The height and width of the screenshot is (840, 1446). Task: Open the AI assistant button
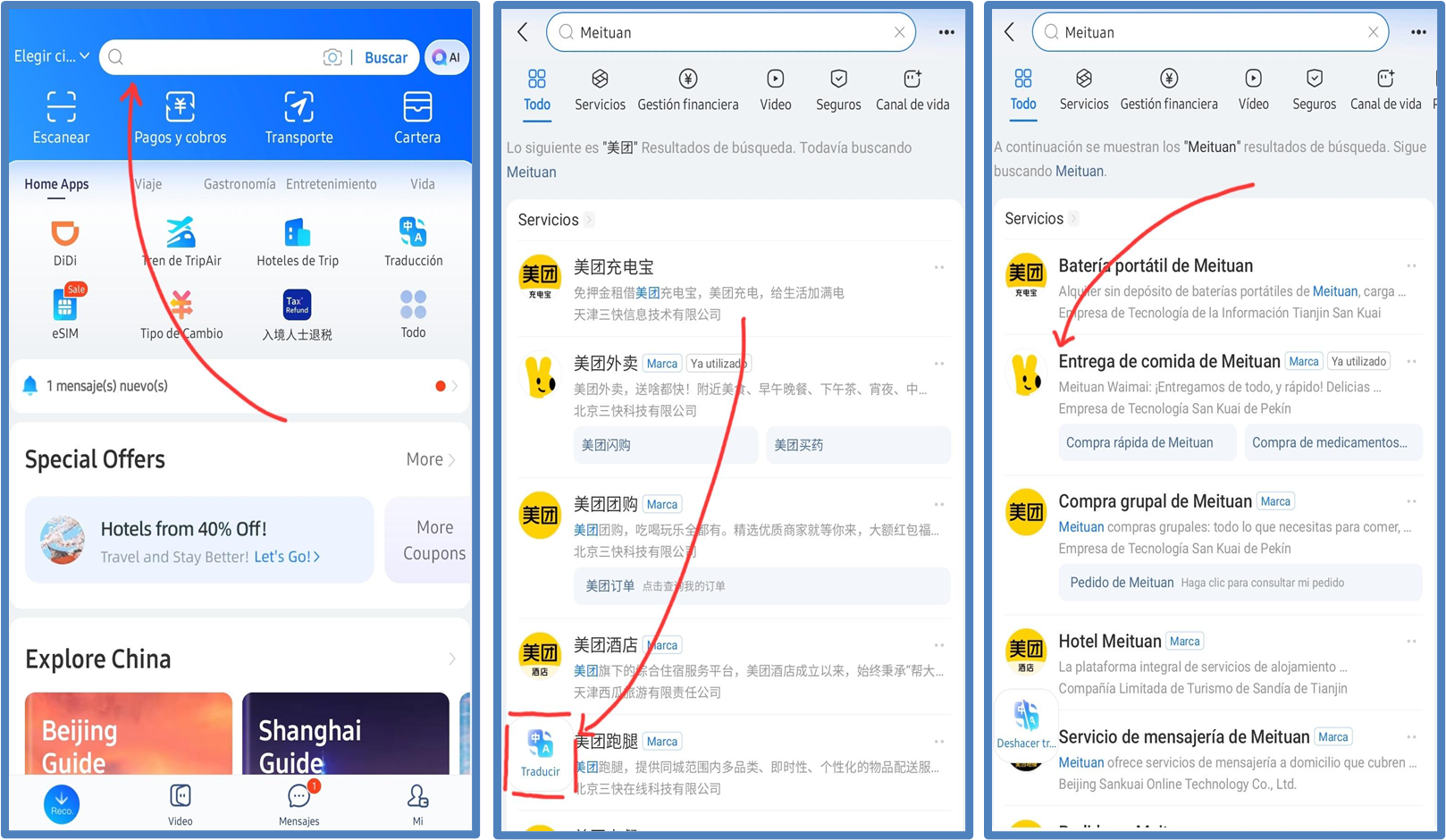[446, 57]
